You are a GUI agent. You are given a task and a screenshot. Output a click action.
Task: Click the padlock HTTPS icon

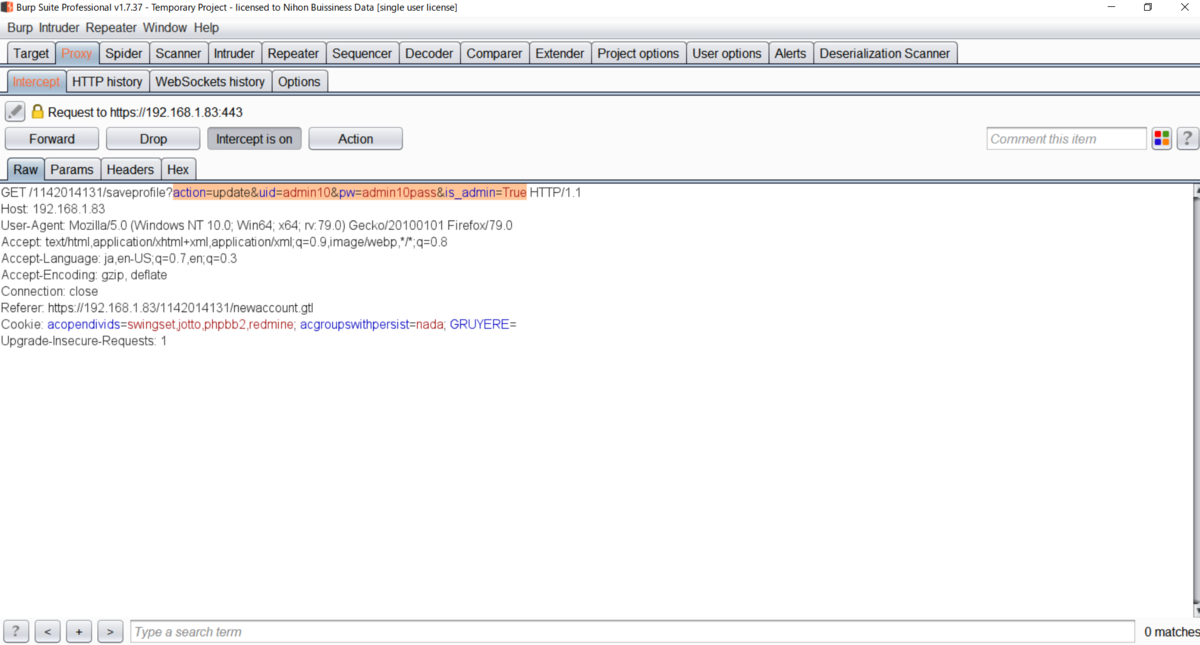coord(38,112)
